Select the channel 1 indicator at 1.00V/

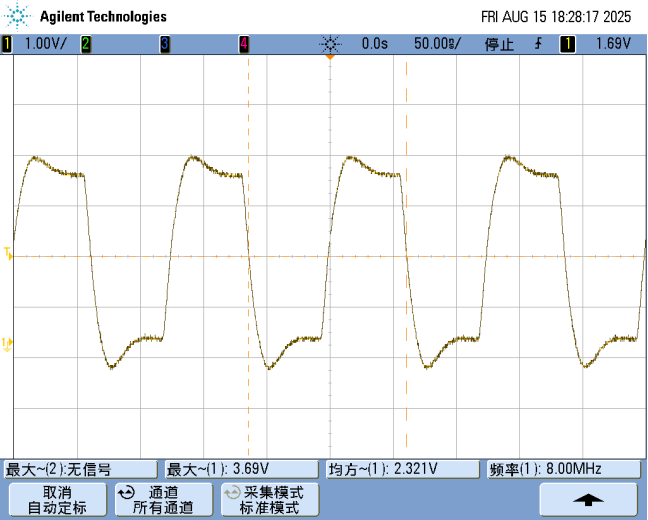7,44
